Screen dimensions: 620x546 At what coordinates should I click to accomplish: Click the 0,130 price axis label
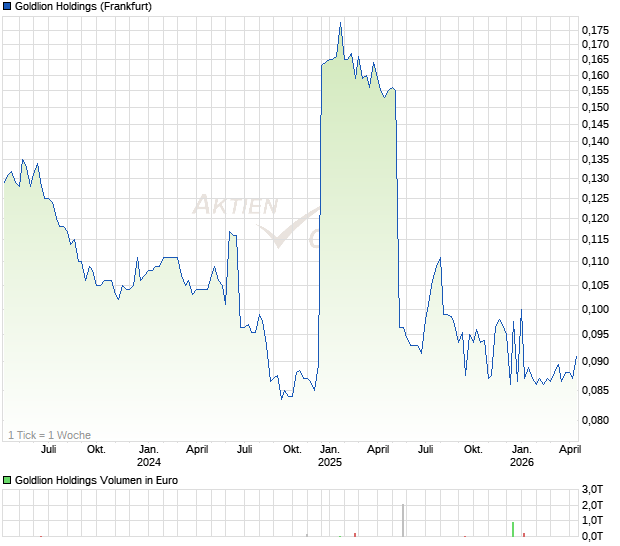point(595,178)
